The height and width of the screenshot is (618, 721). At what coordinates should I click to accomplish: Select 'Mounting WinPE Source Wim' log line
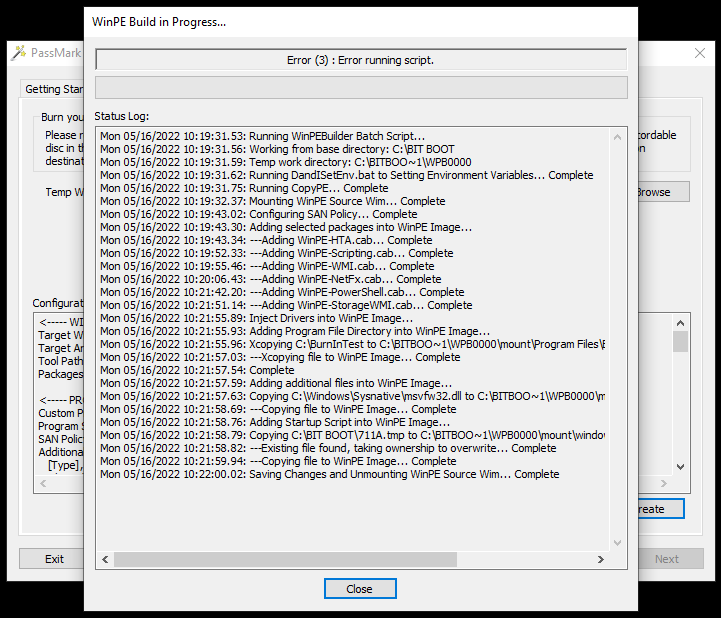click(273, 201)
